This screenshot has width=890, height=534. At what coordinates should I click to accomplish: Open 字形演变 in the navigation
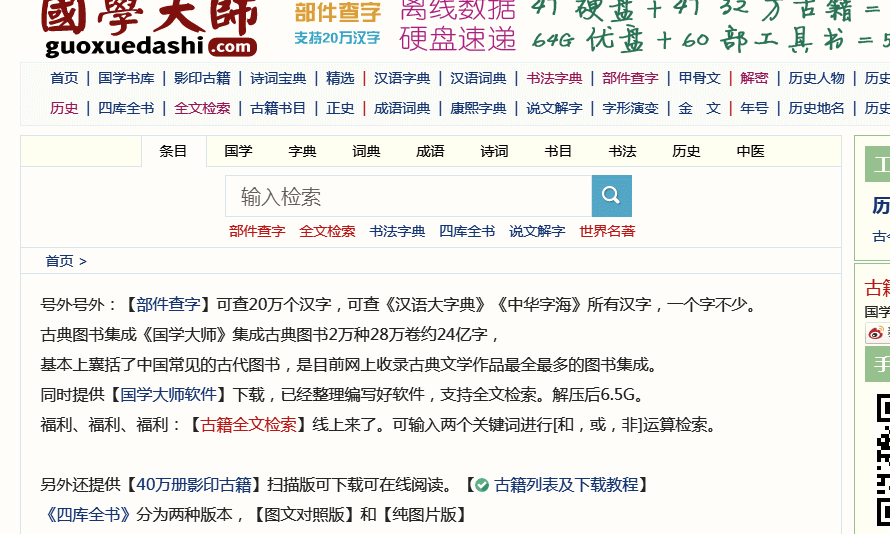(x=630, y=108)
